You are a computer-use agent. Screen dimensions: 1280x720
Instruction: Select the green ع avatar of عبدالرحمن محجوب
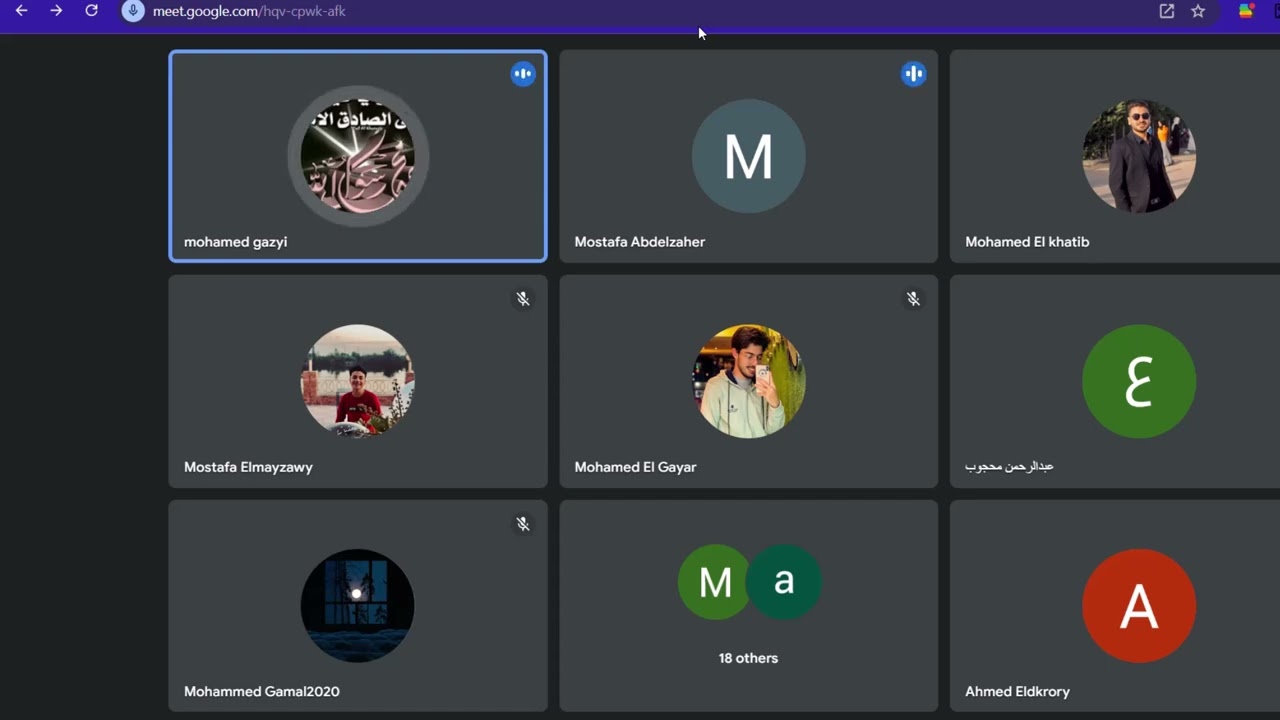click(1139, 381)
